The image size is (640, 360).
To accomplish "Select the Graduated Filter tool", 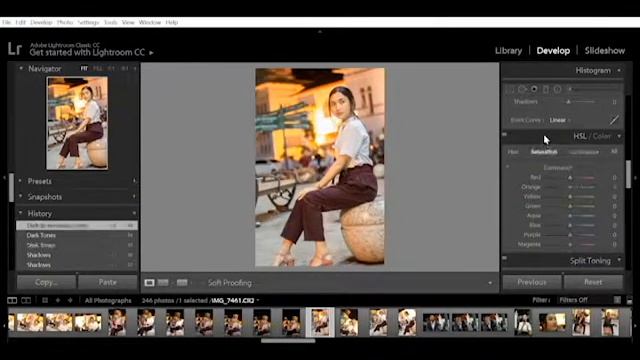I will (546, 89).
